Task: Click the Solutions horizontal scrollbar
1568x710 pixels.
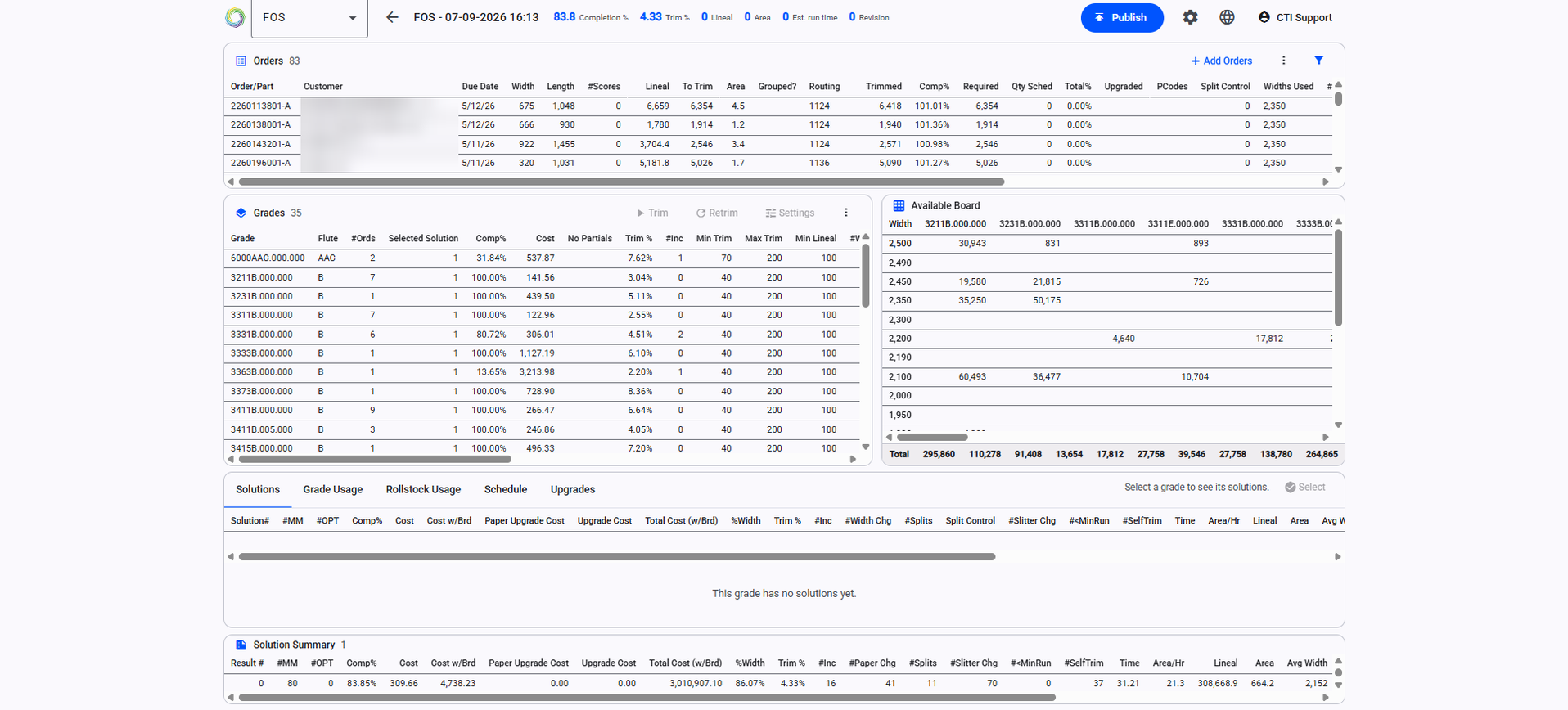Action: click(617, 556)
